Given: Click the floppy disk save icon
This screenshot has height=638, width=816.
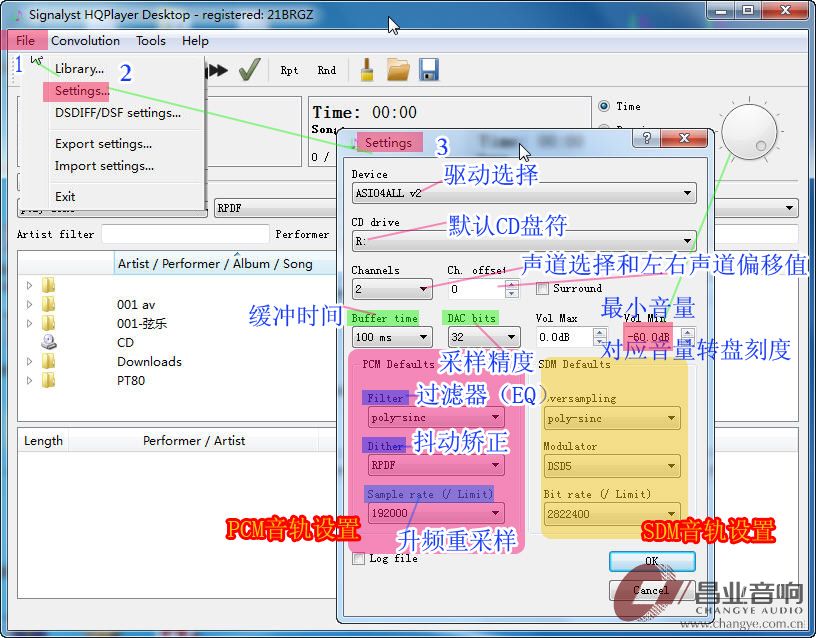Looking at the screenshot, I should click(429, 70).
